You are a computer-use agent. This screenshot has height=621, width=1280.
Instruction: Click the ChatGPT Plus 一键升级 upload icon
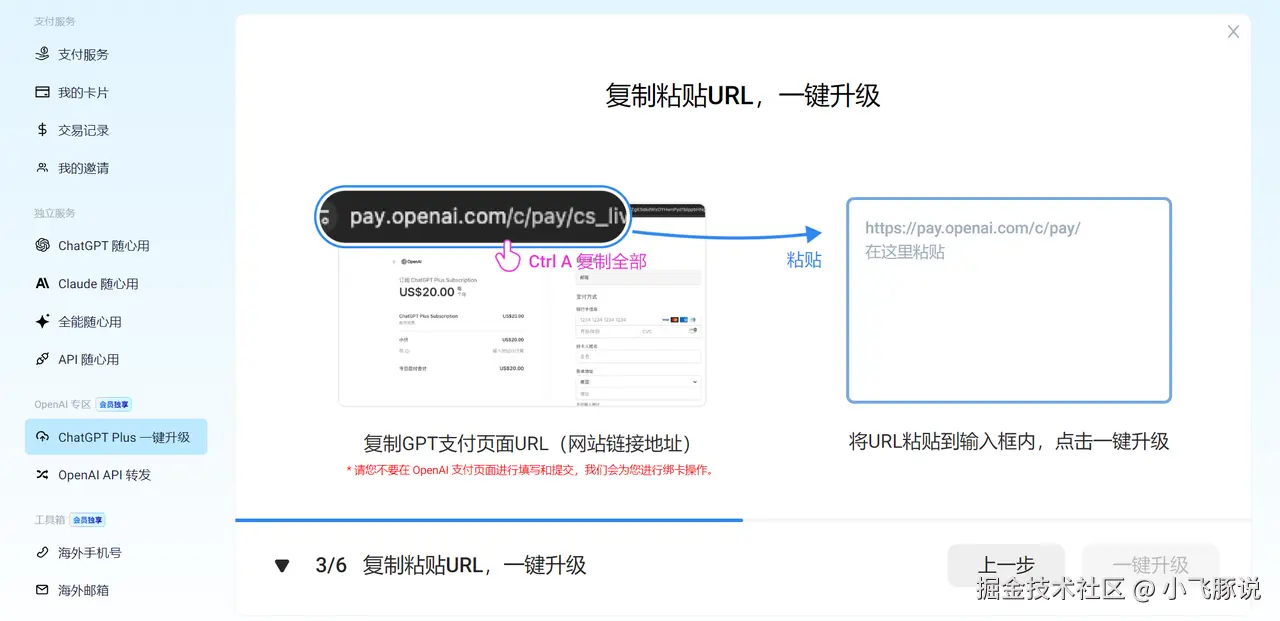click(x=42, y=437)
